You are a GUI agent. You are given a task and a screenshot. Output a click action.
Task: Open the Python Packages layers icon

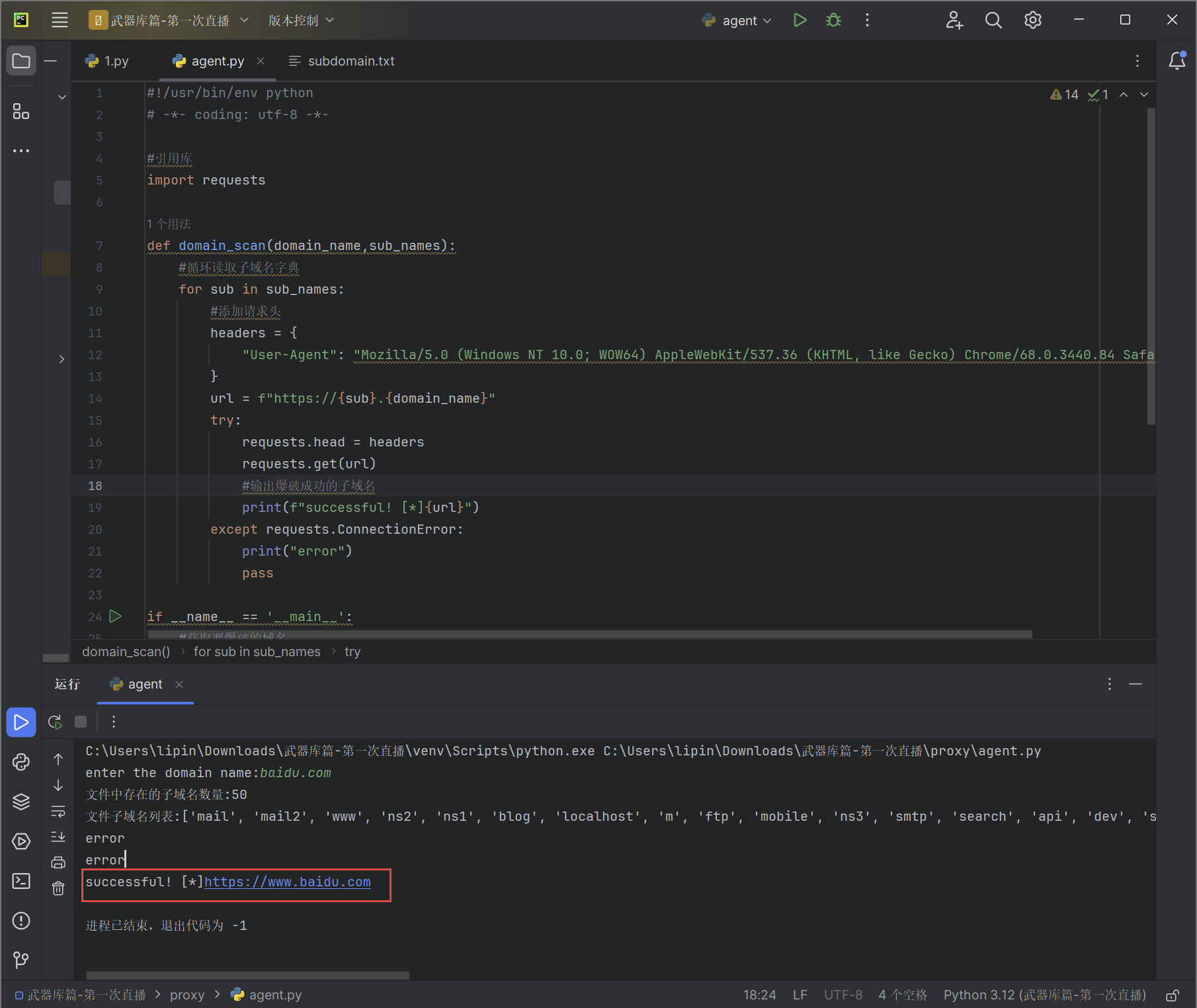pyautogui.click(x=21, y=802)
